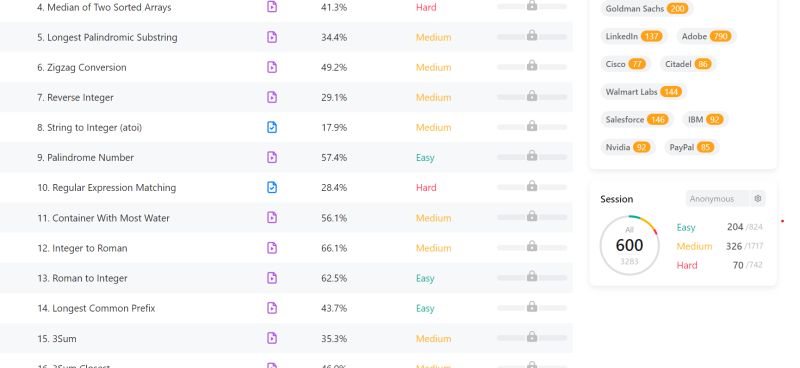The height and width of the screenshot is (368, 800).
Task: Select the Goldman Sachs company tag
Action: click(x=646, y=9)
